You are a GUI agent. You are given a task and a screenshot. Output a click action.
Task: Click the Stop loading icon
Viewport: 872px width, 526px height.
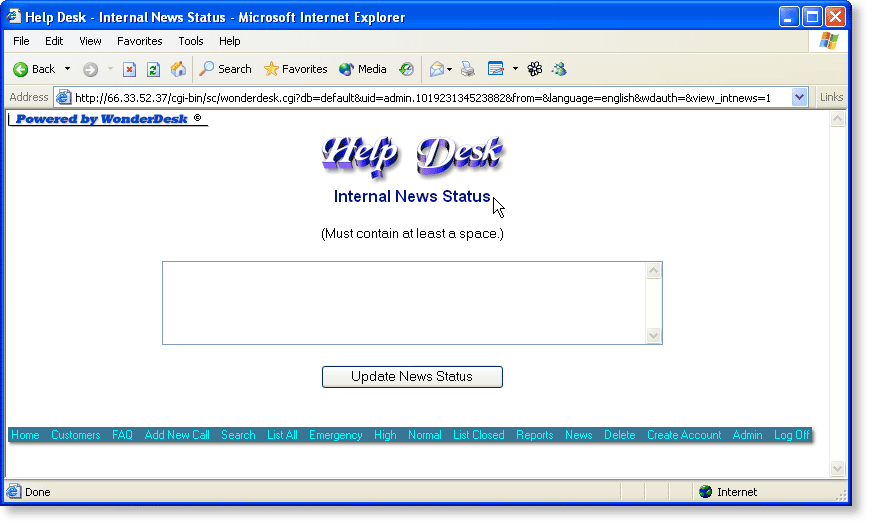tap(129, 70)
